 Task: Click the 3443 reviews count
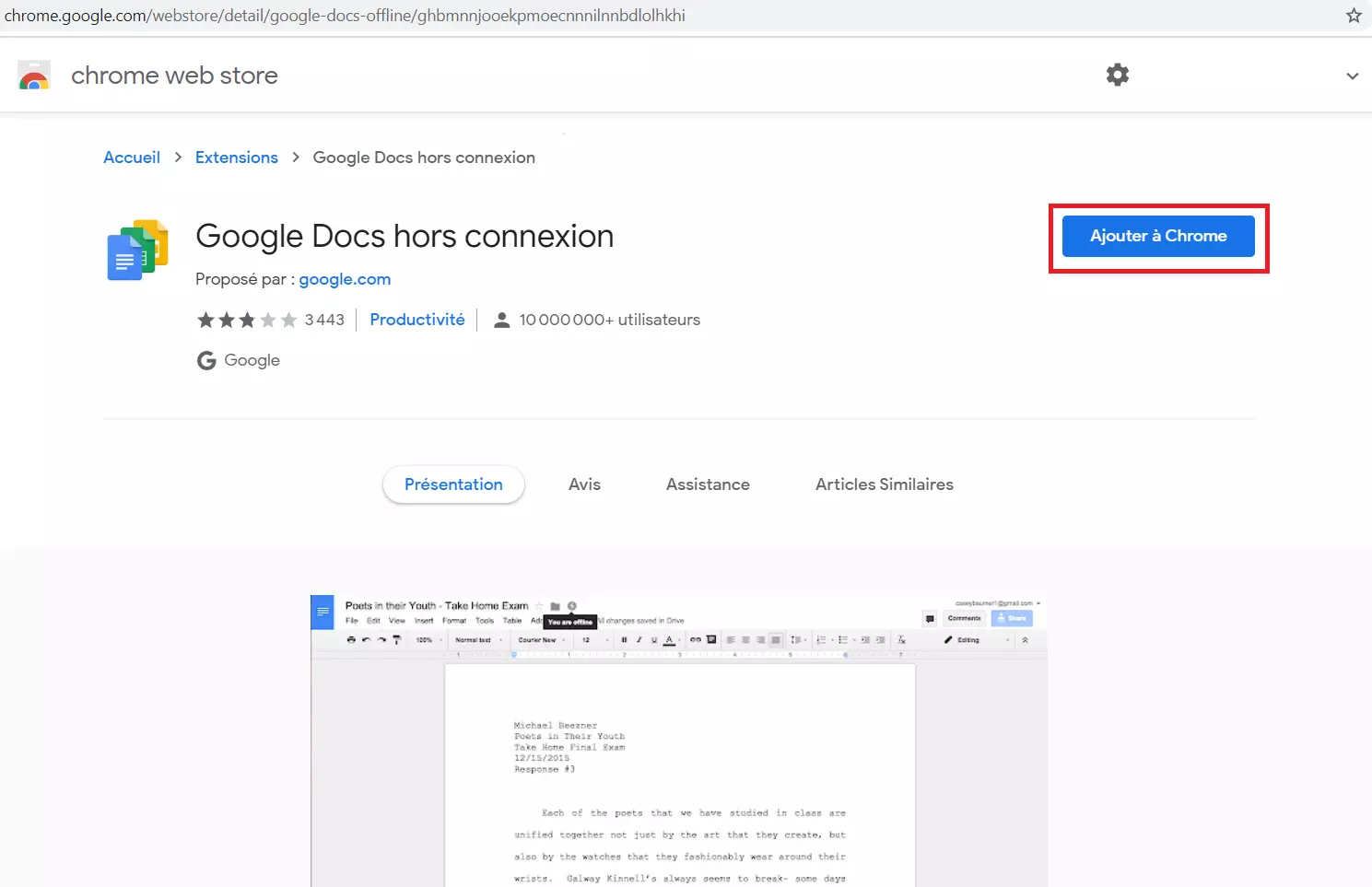pyautogui.click(x=324, y=320)
